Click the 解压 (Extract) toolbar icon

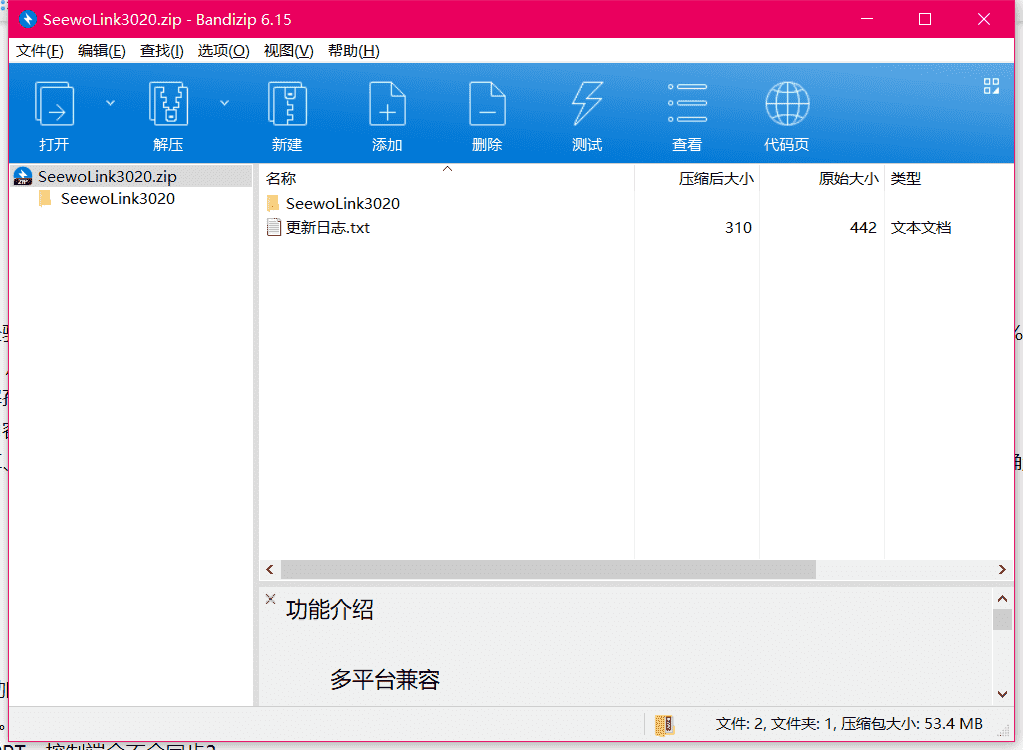click(168, 104)
